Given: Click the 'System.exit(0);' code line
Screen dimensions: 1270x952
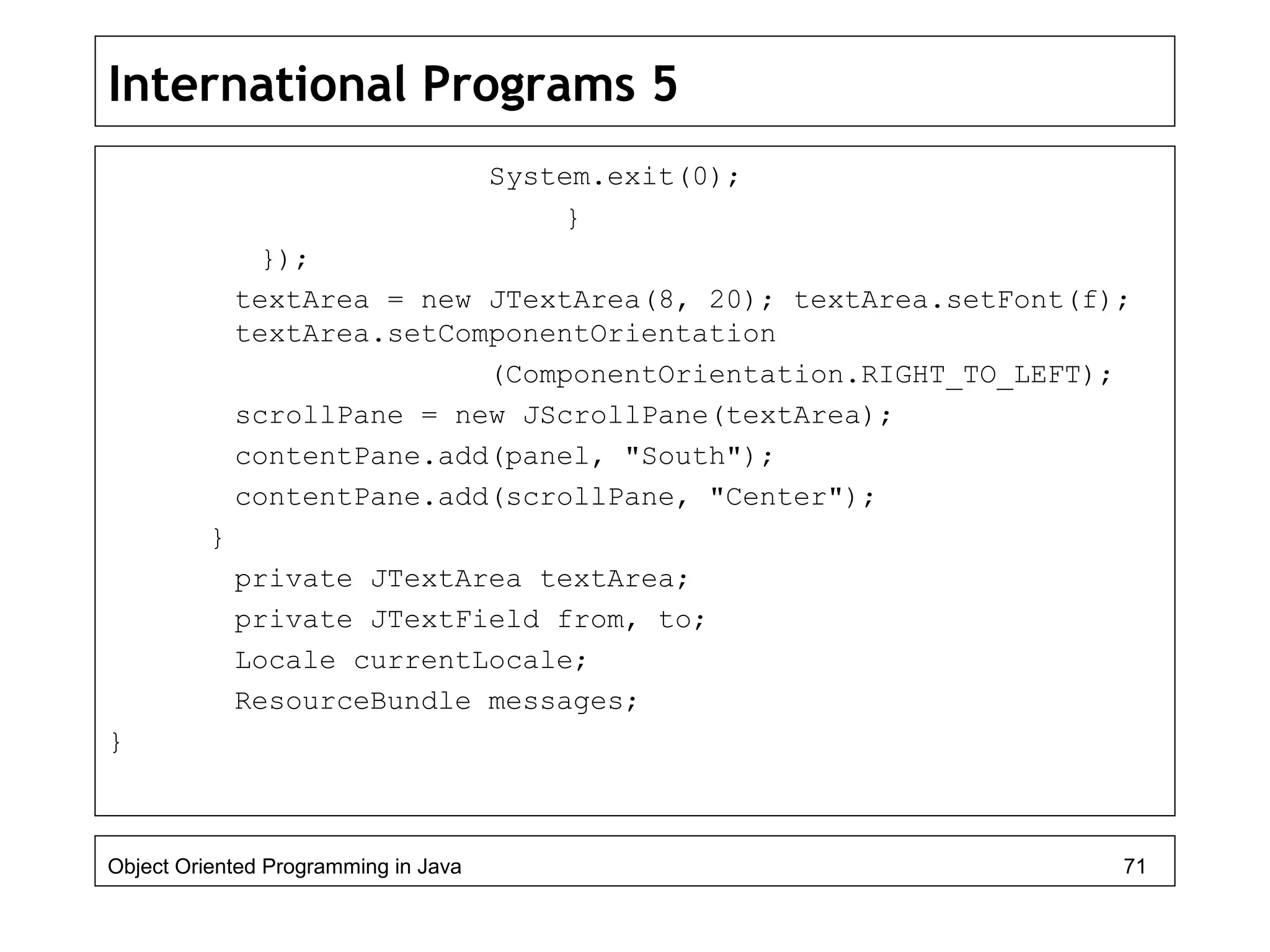Looking at the screenshot, I should point(614,177).
